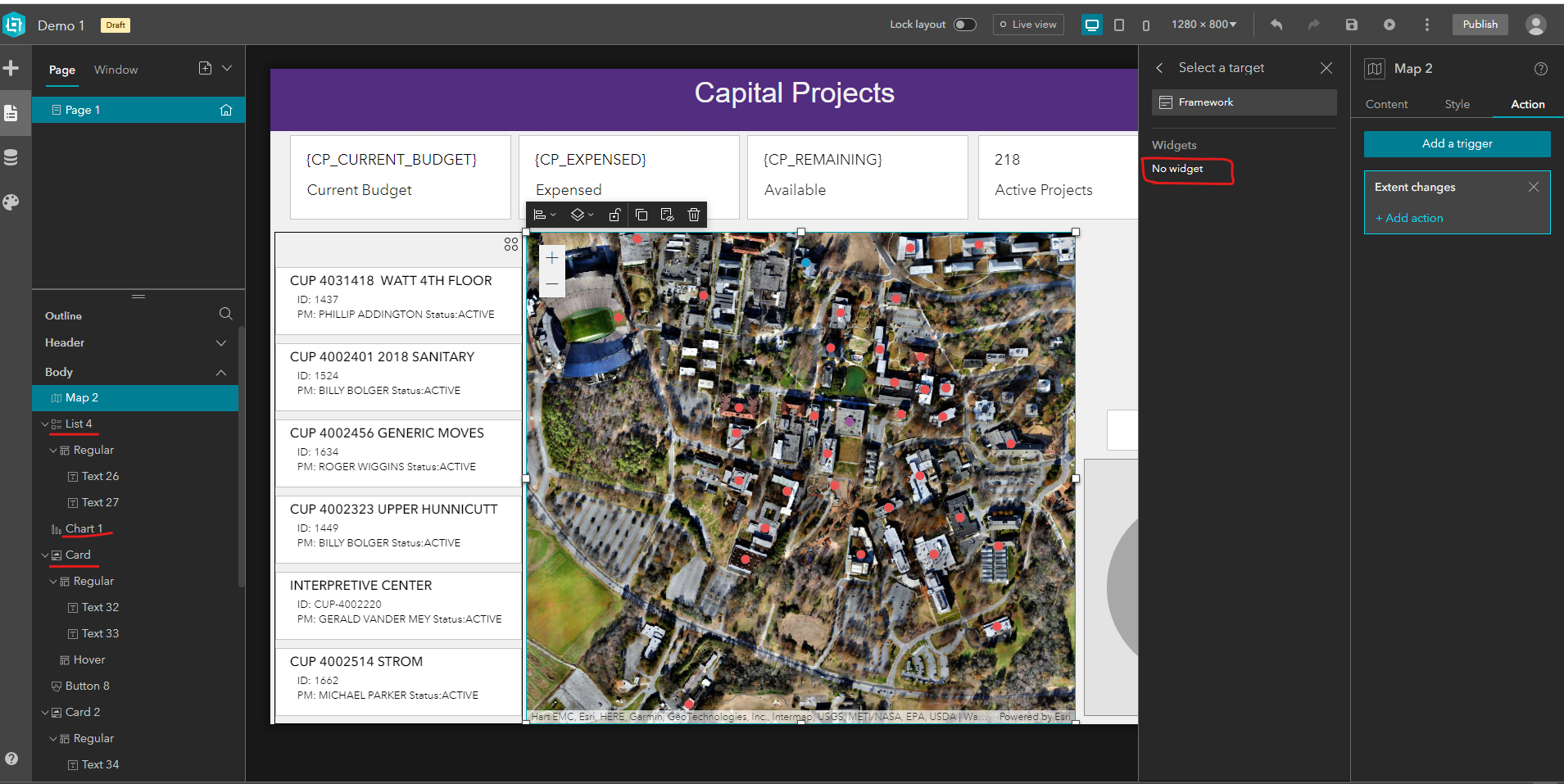Open the Content tab of Map 2

[1386, 104]
